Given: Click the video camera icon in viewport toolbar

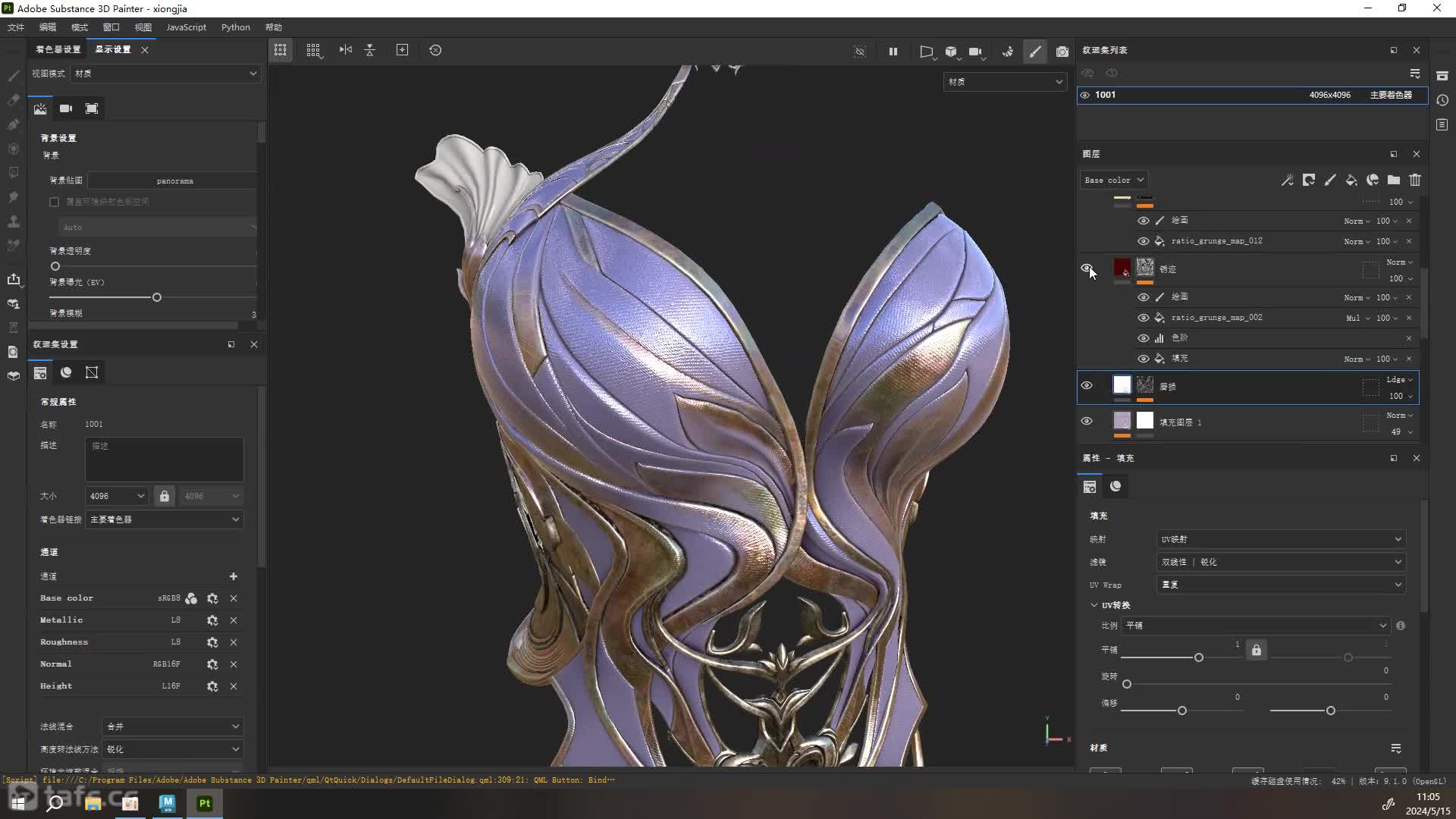Looking at the screenshot, I should (x=976, y=52).
